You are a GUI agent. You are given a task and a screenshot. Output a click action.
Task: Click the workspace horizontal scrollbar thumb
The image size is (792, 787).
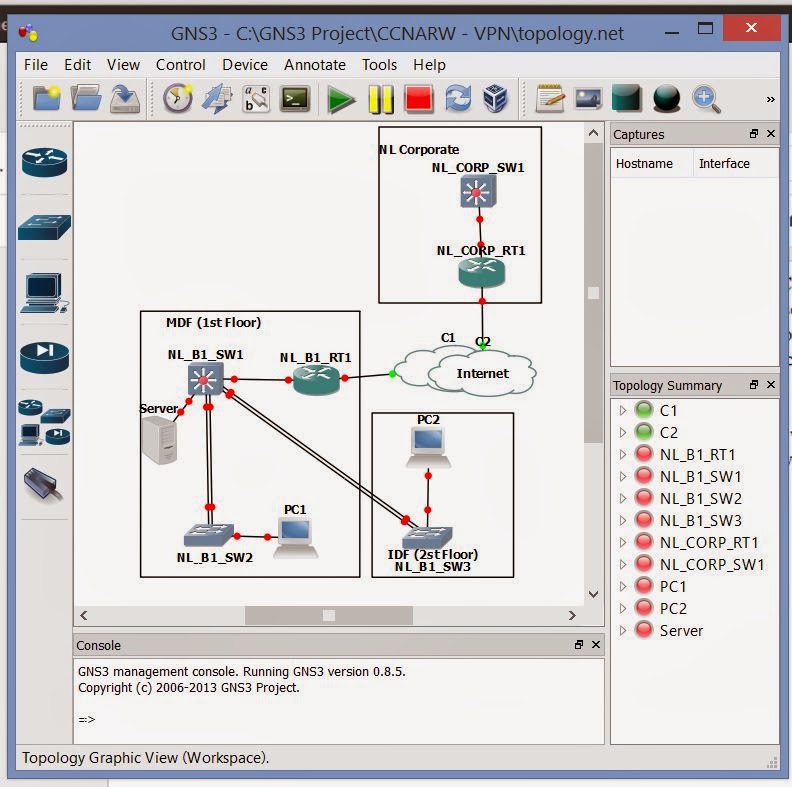(x=329, y=615)
